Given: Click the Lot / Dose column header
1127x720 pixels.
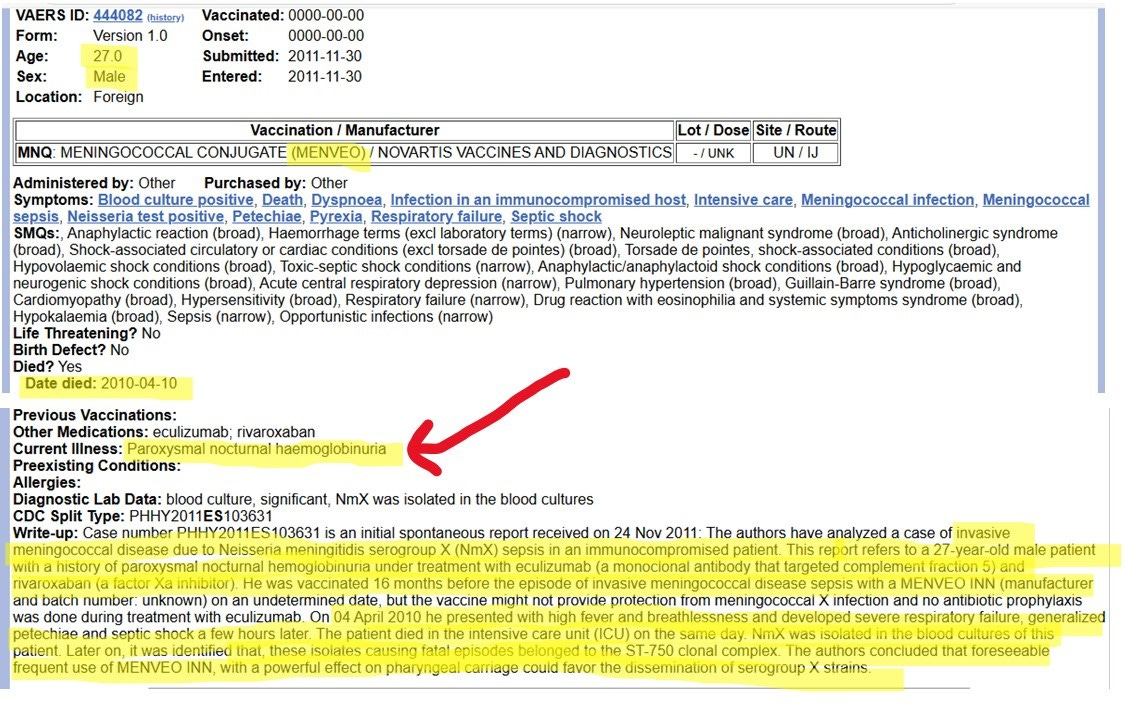Looking at the screenshot, I should tap(713, 130).
